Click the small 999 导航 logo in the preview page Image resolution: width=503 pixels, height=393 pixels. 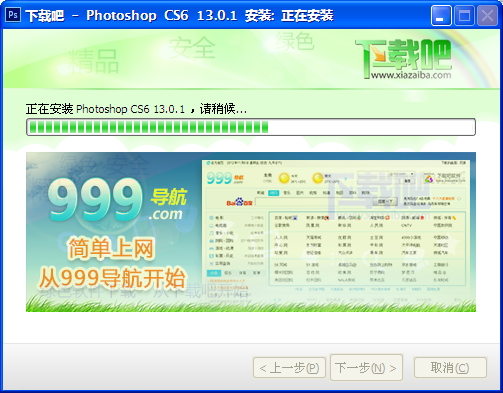pyautogui.click(x=225, y=178)
